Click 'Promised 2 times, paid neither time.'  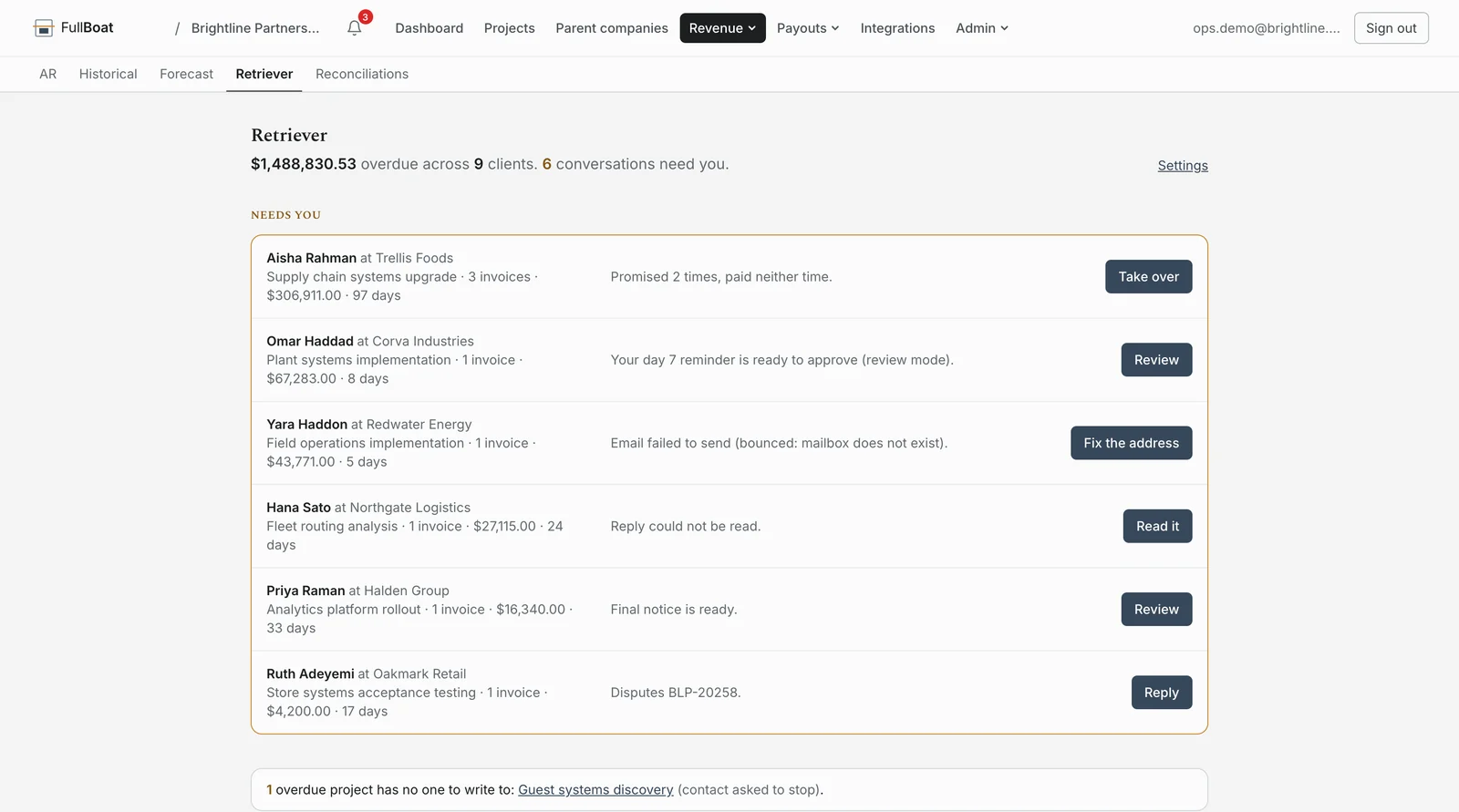[721, 277]
